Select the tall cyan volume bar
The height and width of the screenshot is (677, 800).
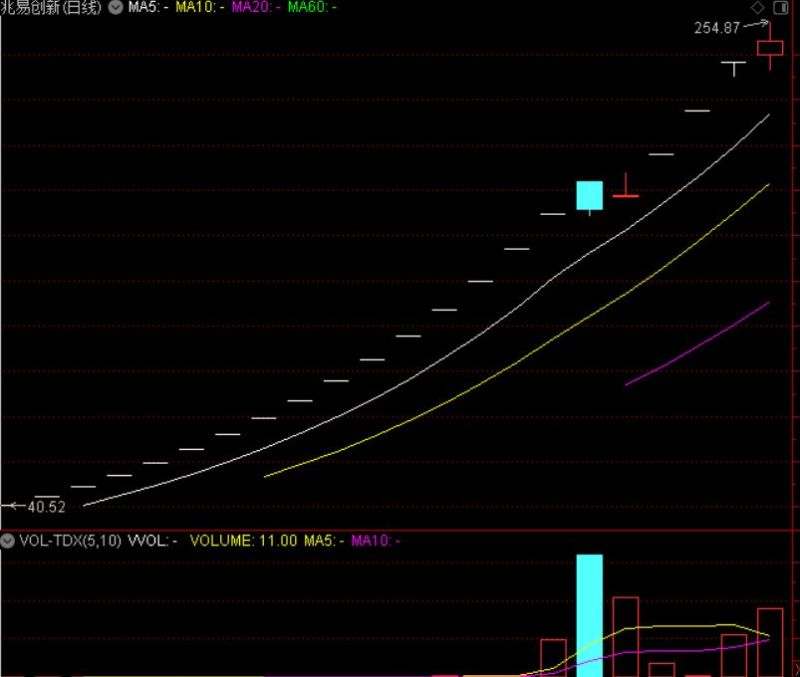pyautogui.click(x=590, y=615)
